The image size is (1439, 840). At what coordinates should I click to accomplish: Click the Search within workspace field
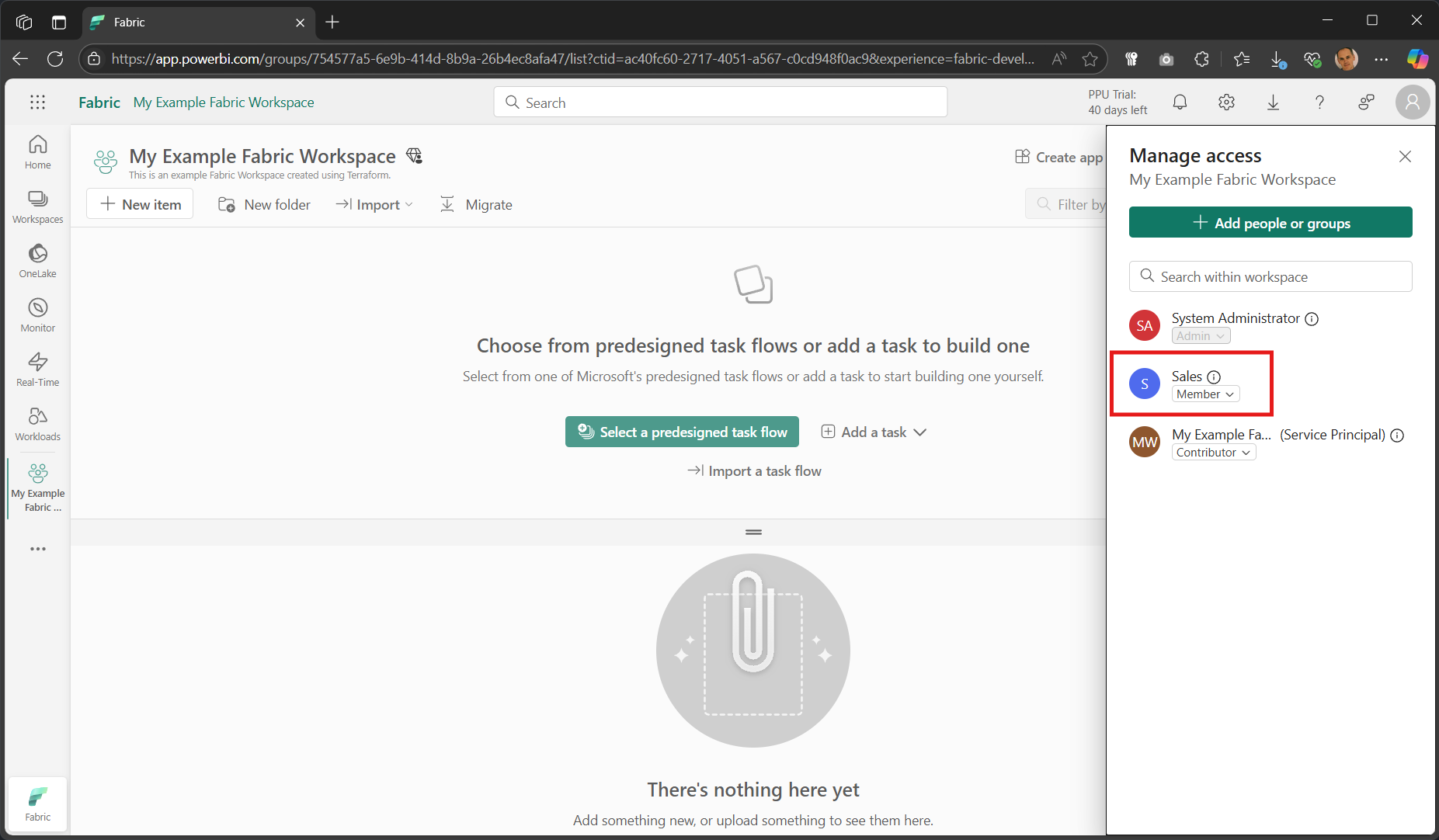pyautogui.click(x=1270, y=276)
